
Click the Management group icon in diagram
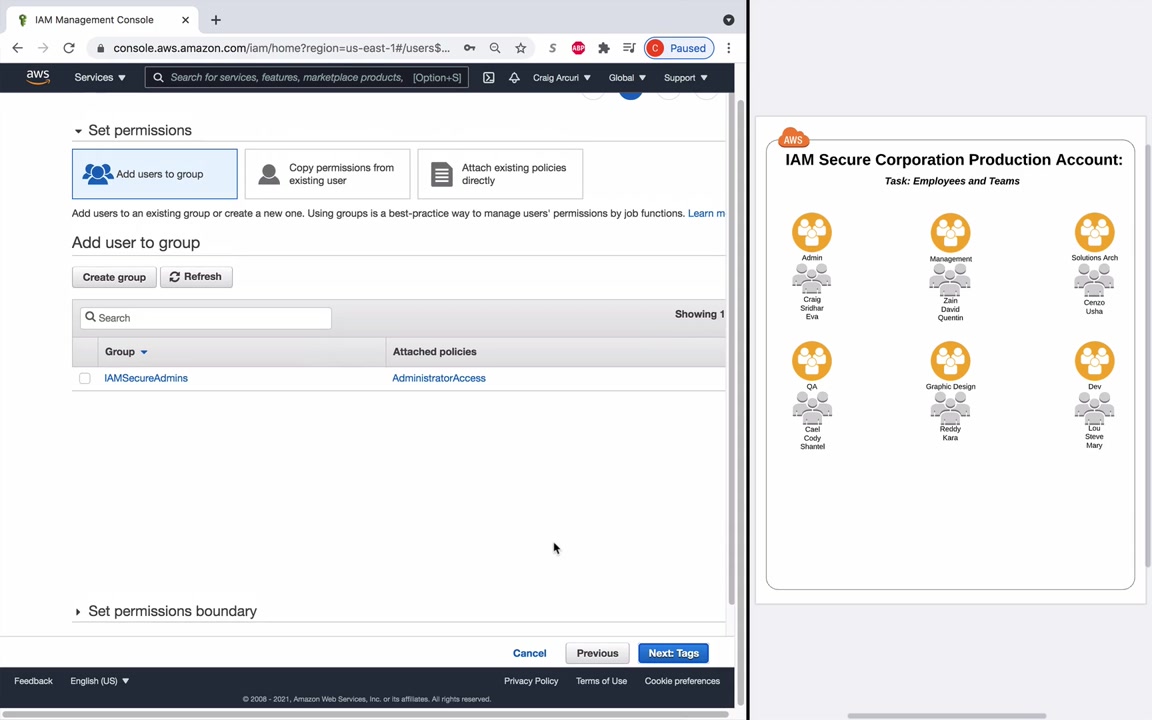[x=950, y=233]
